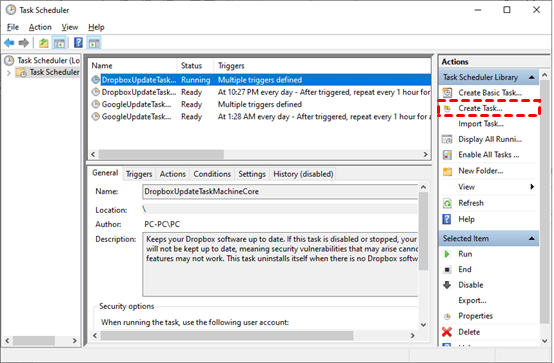
Task: Click Import Task... action
Action: coord(481,124)
